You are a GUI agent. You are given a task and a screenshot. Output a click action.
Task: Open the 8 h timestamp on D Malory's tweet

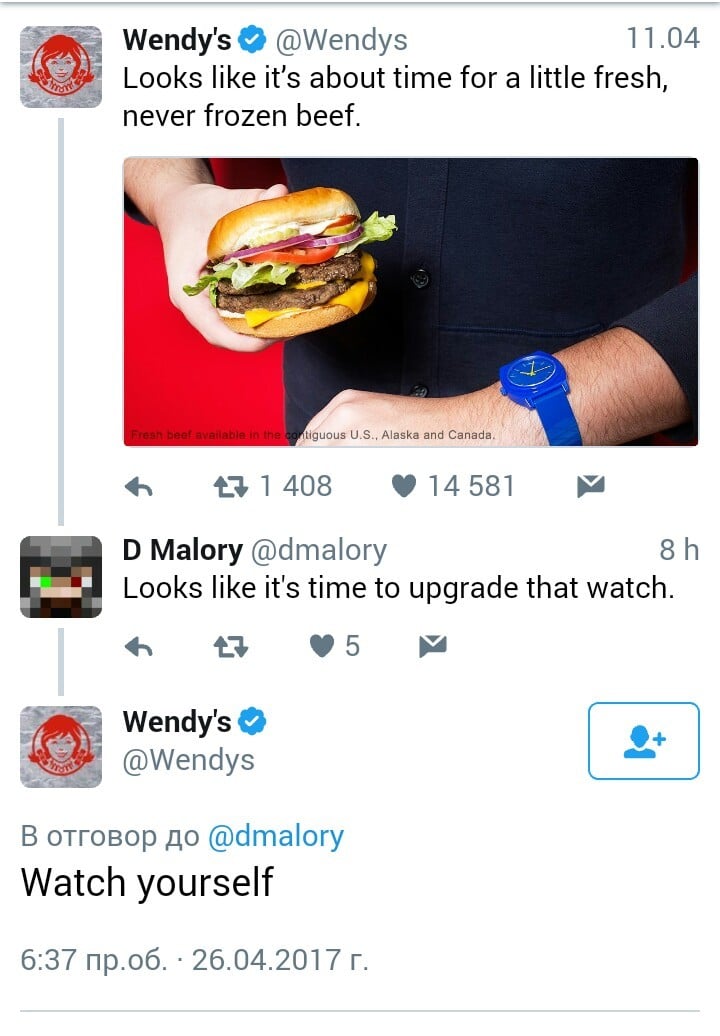click(679, 550)
